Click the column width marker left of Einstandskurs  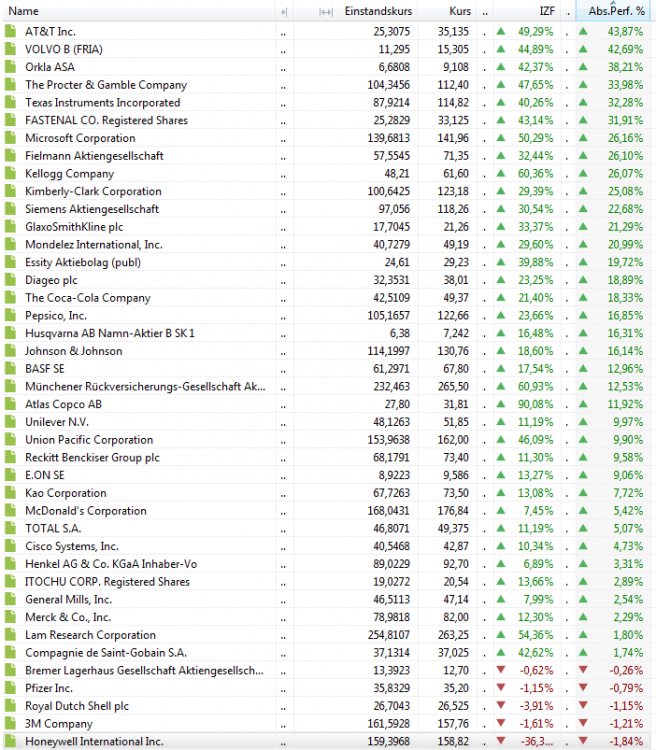coord(326,12)
